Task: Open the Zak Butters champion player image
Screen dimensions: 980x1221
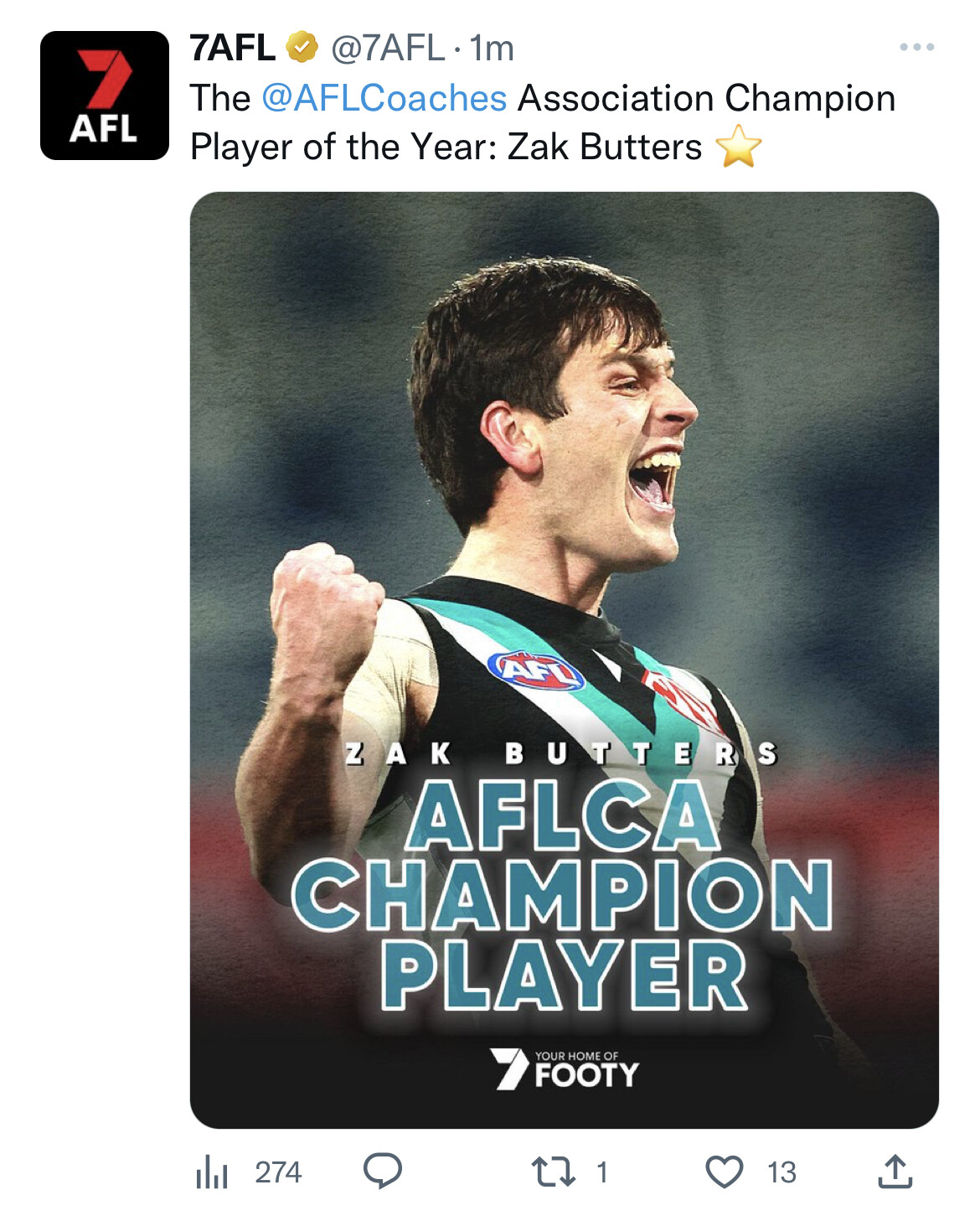Action: point(565,660)
